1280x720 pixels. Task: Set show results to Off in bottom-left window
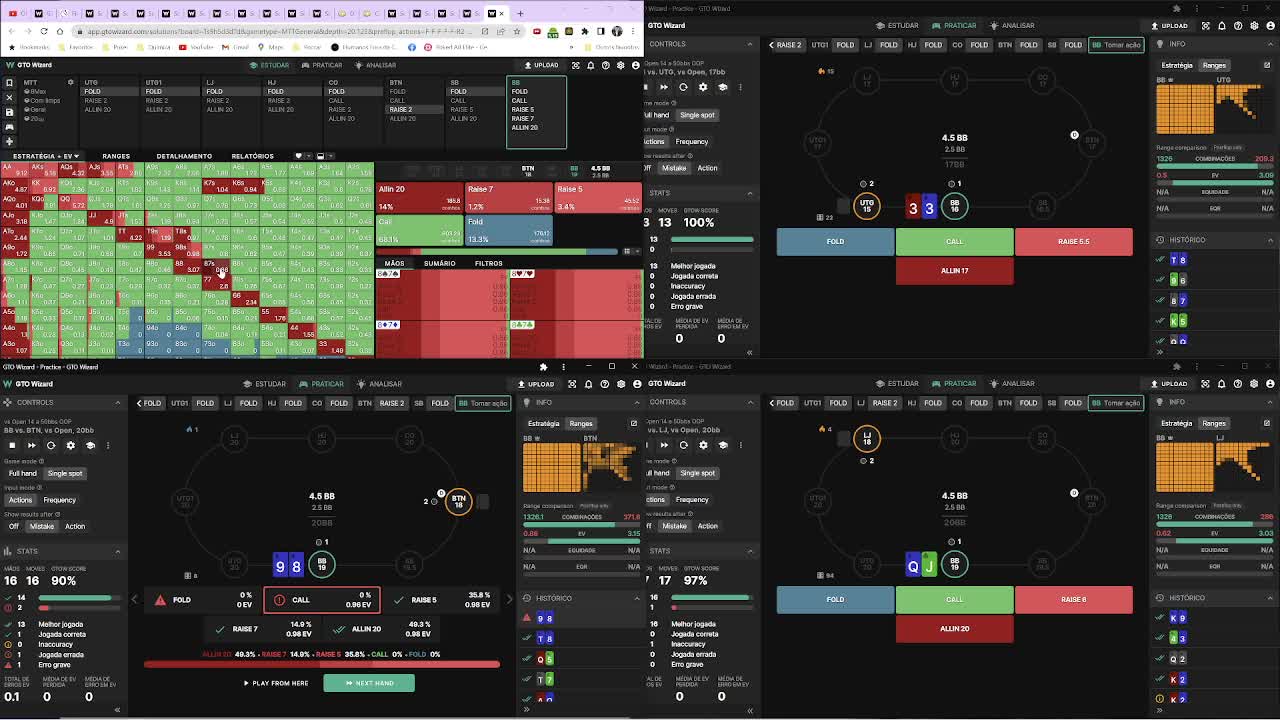14,526
